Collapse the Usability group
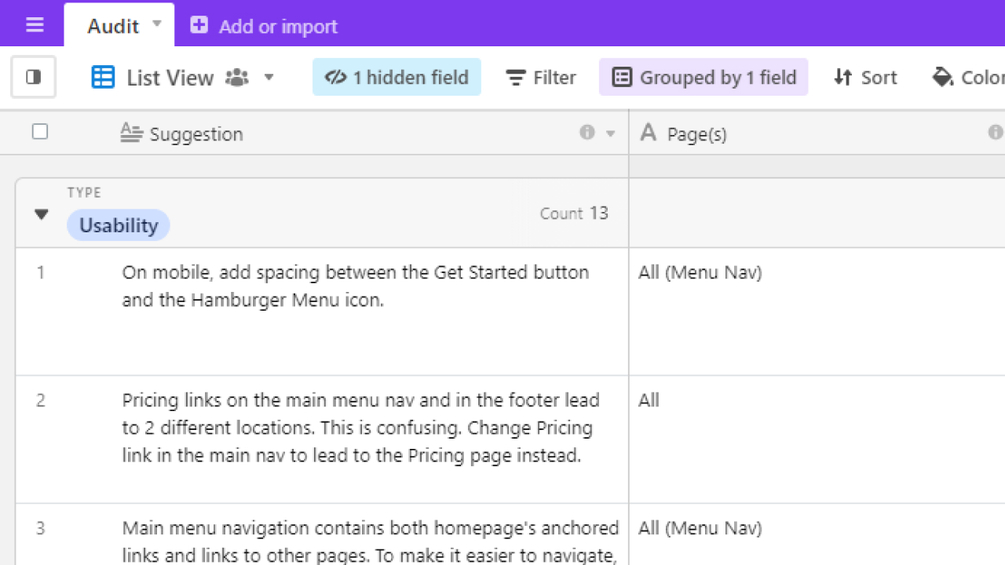 click(41, 214)
